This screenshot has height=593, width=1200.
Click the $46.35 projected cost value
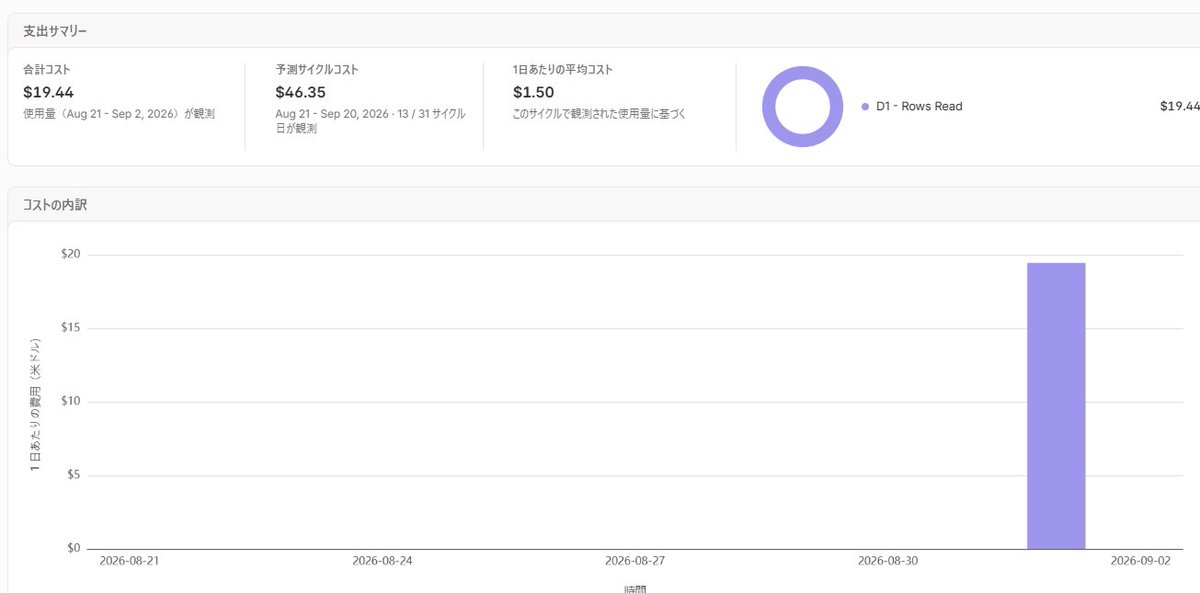coord(301,92)
